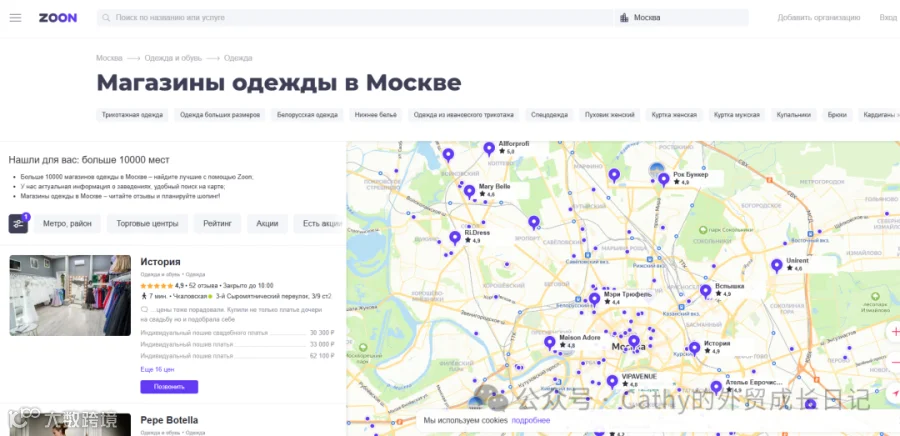Image resolution: width=900 pixels, height=436 pixels.
Task: Go to Одежда breadcrumb
Action: click(238, 58)
